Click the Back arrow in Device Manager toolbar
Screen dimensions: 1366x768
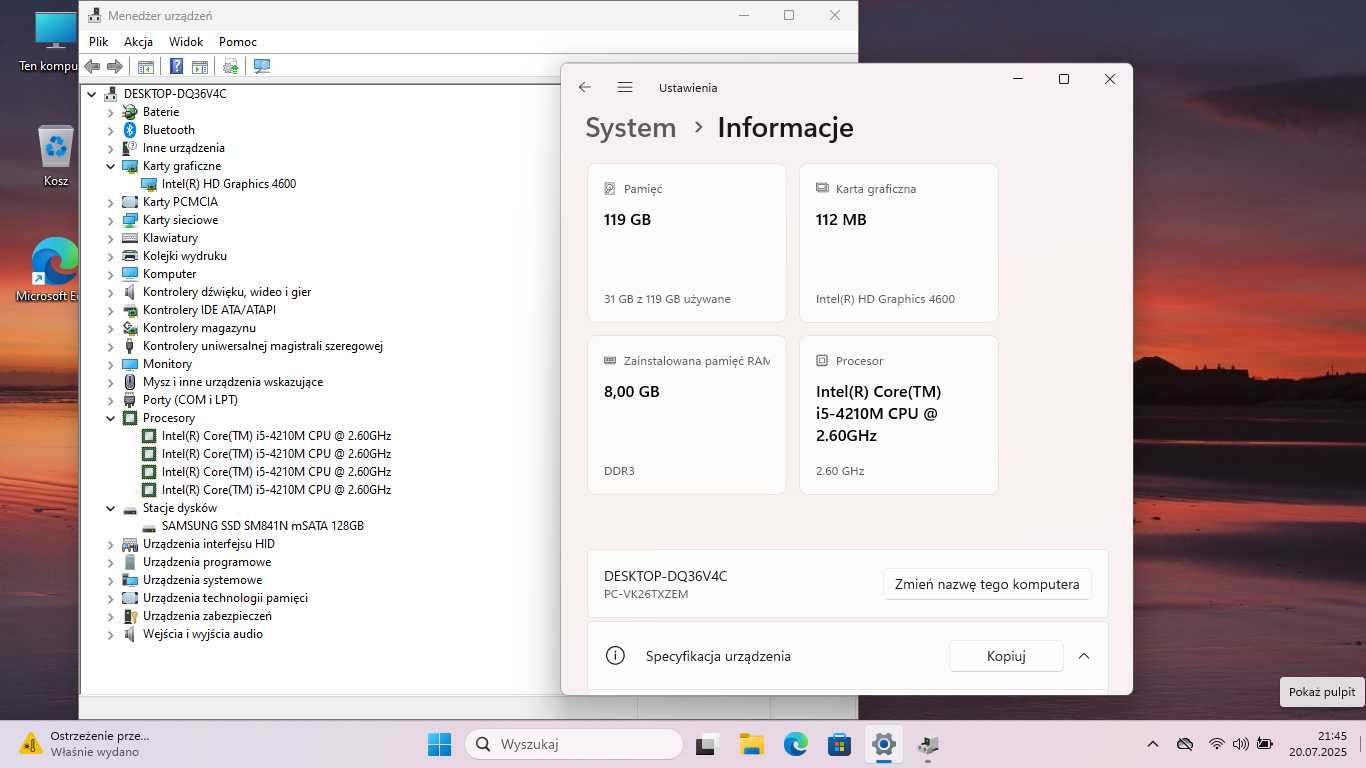coord(92,66)
